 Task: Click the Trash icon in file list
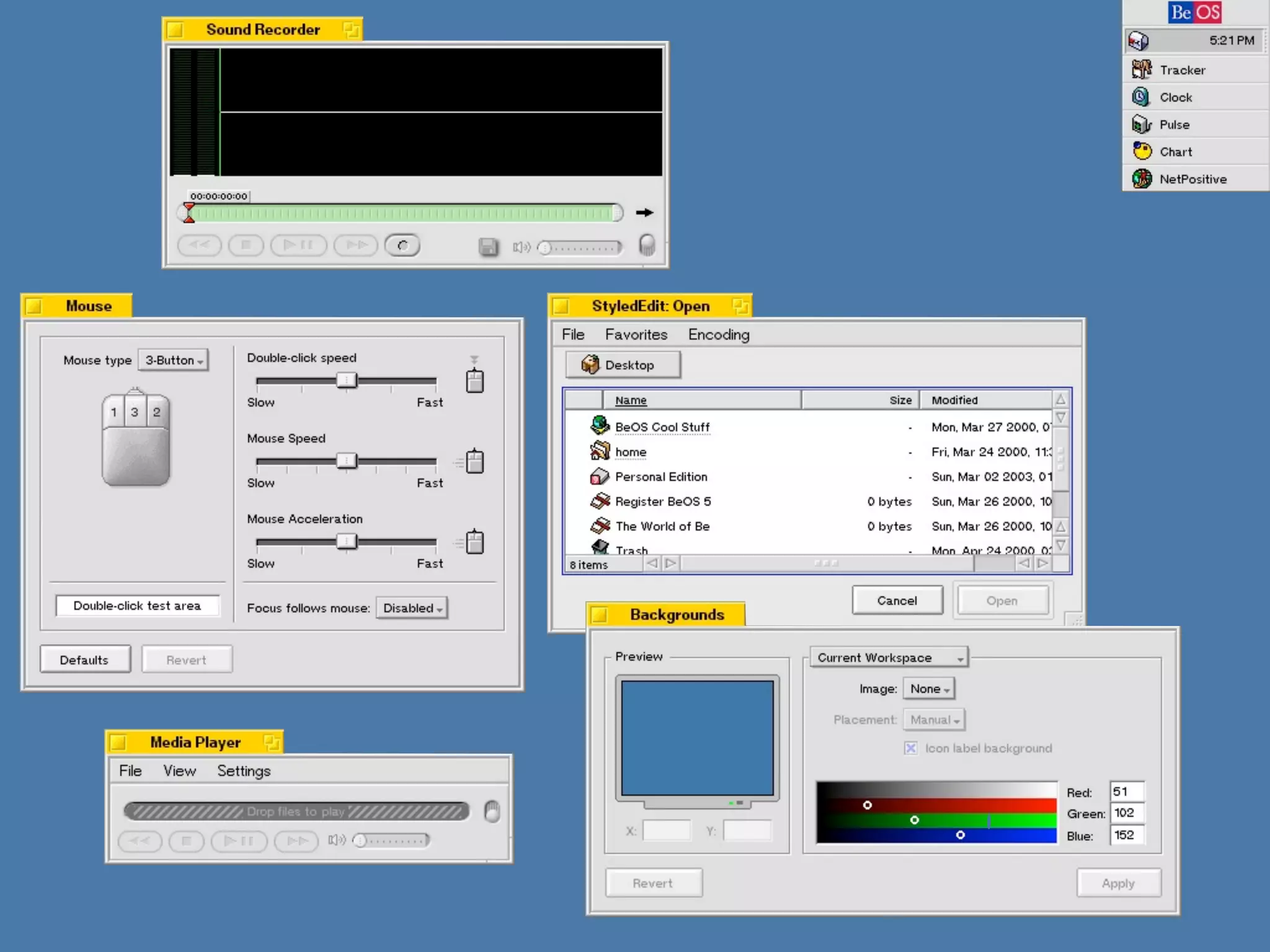pyautogui.click(x=600, y=547)
